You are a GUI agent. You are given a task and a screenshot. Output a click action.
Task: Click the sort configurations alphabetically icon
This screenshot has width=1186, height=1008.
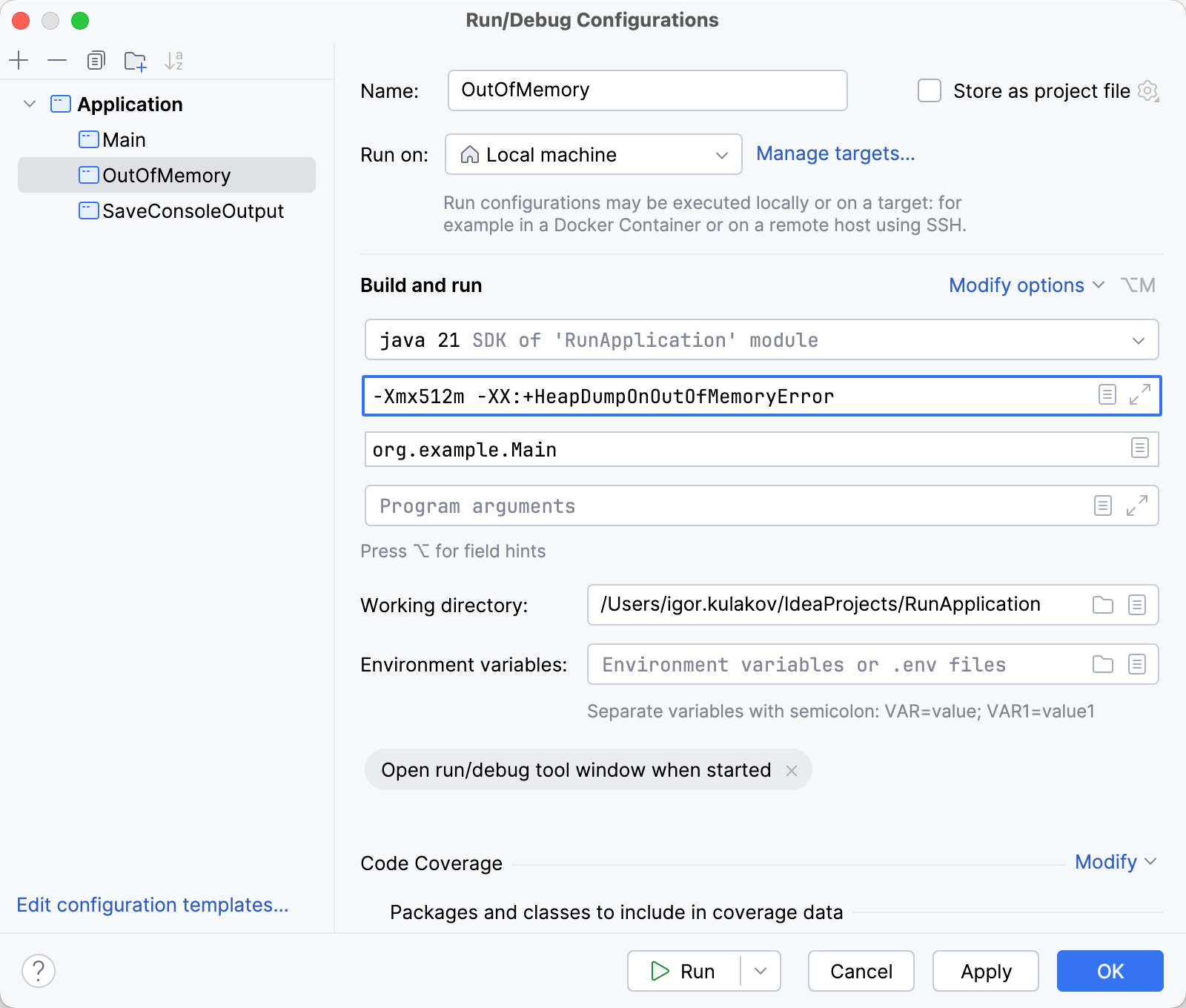(x=173, y=61)
